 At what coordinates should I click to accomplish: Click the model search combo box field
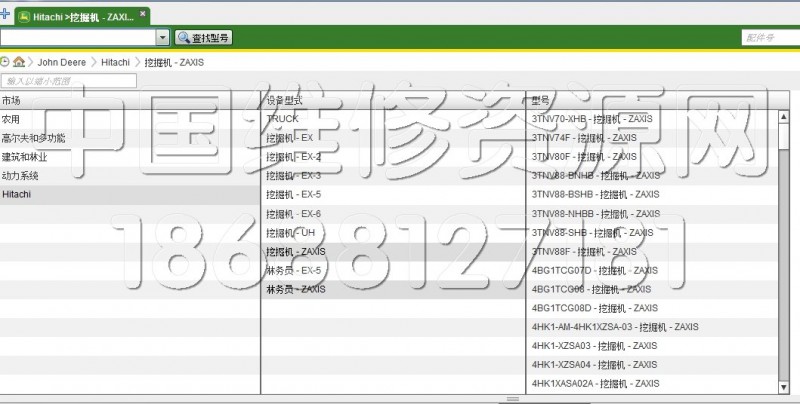click(x=78, y=37)
